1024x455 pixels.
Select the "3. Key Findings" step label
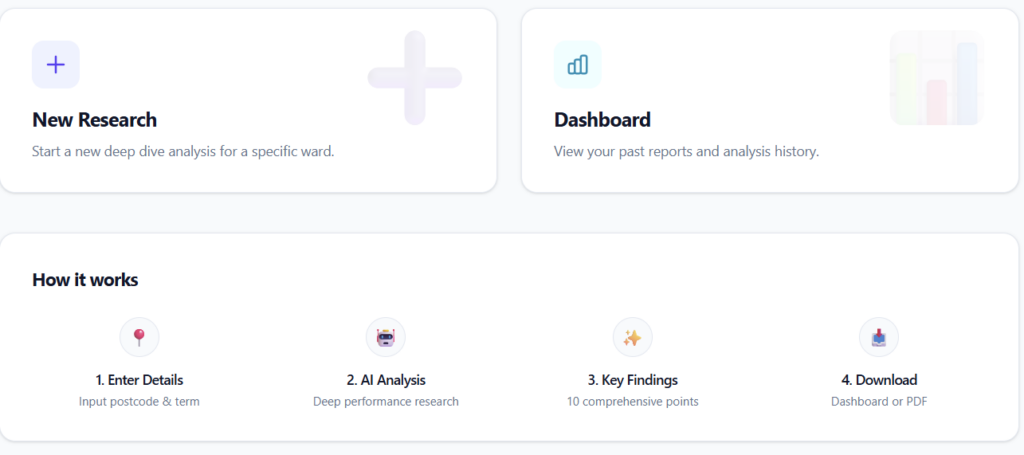coord(632,380)
